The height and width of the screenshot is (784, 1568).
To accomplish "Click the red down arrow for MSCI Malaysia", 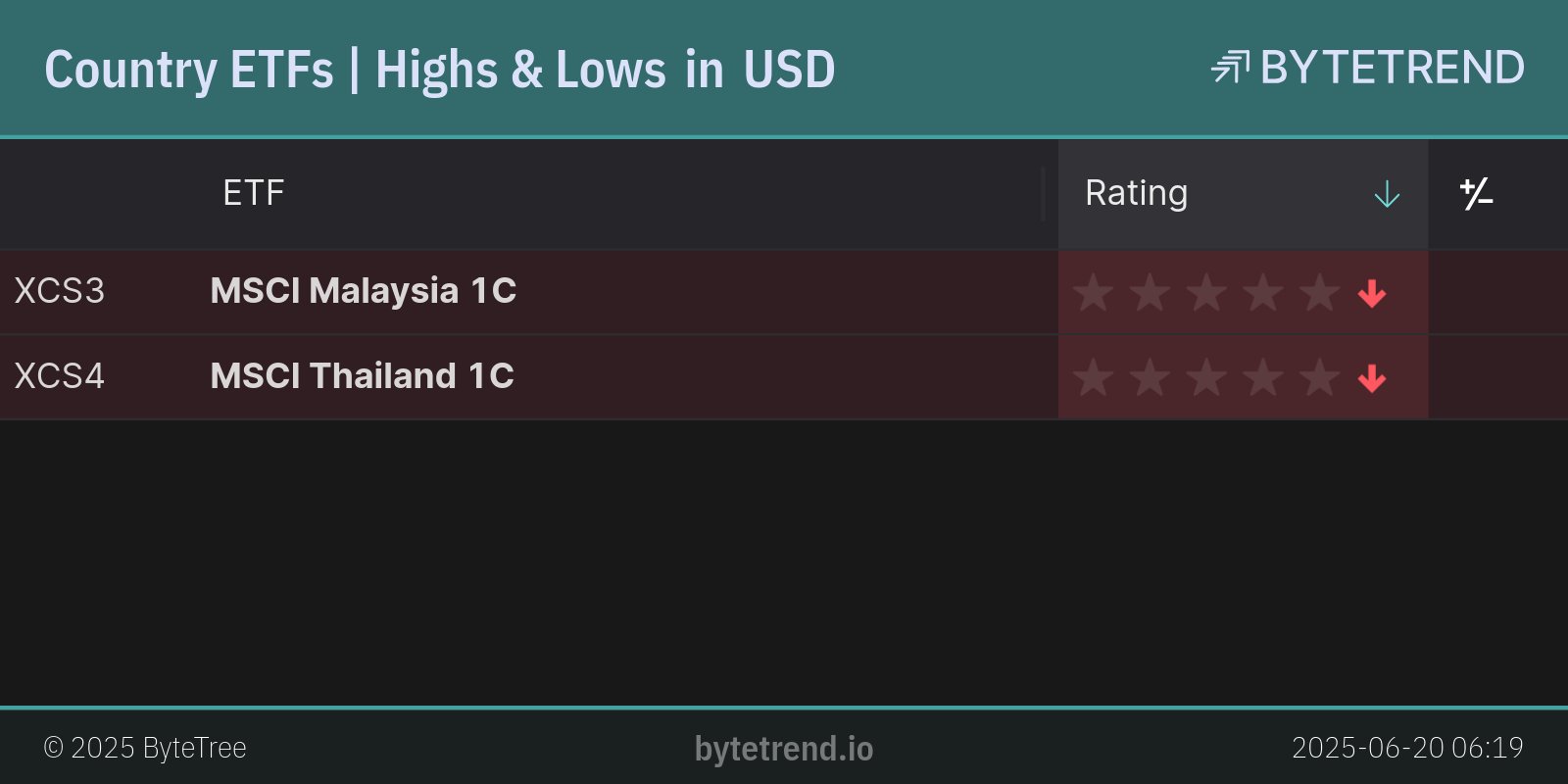I will tap(1372, 293).
